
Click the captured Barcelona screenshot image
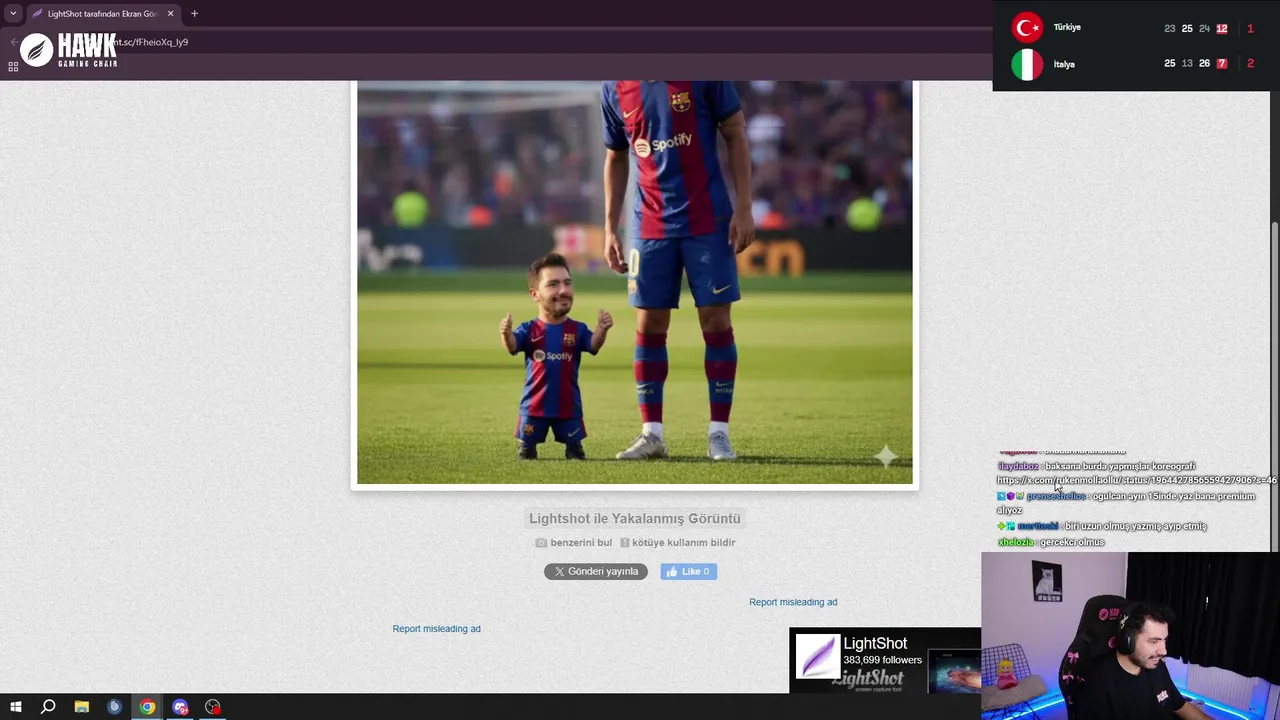(x=635, y=282)
